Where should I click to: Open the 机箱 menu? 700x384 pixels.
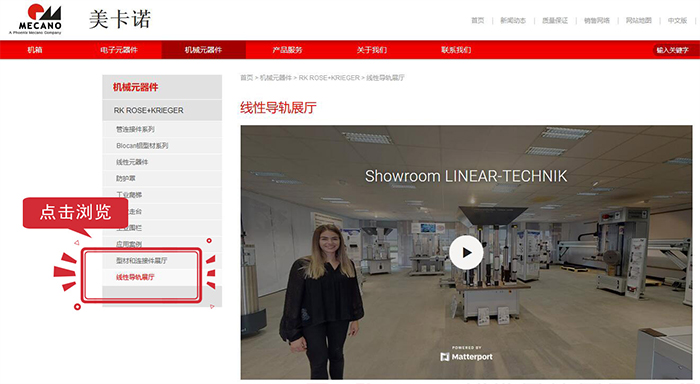click(x=35, y=50)
